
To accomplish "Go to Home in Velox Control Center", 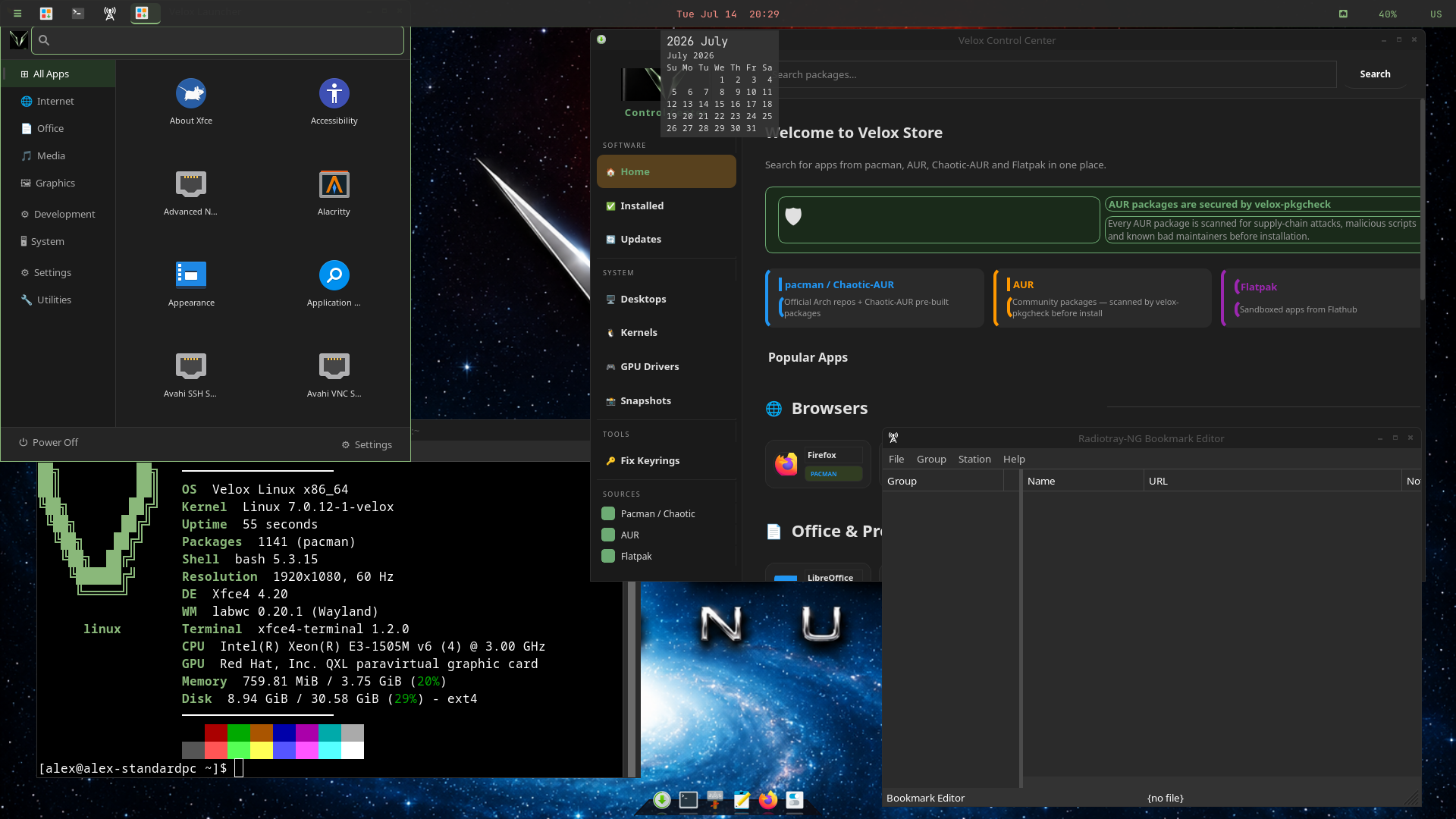I will click(666, 171).
